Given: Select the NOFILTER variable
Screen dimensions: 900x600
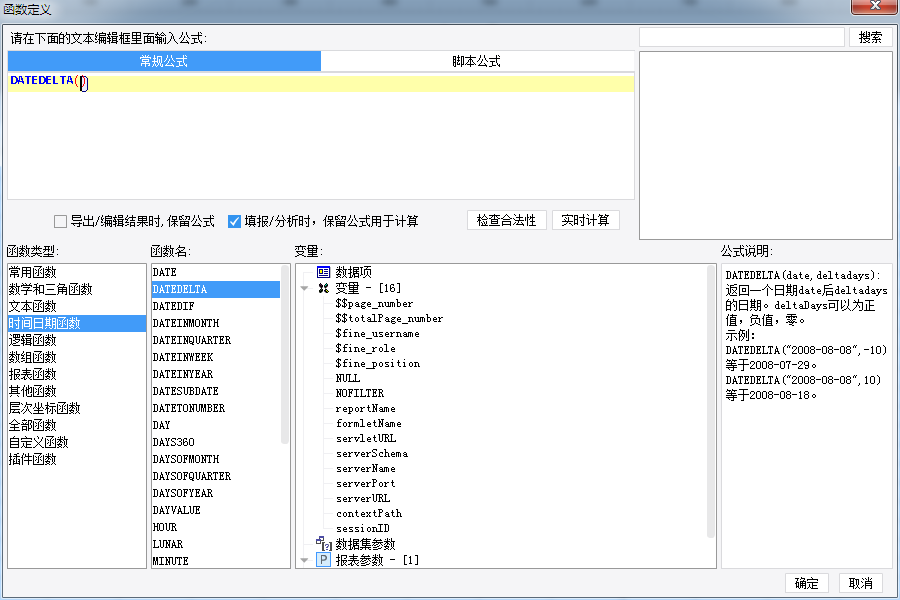Looking at the screenshot, I should tap(360, 393).
